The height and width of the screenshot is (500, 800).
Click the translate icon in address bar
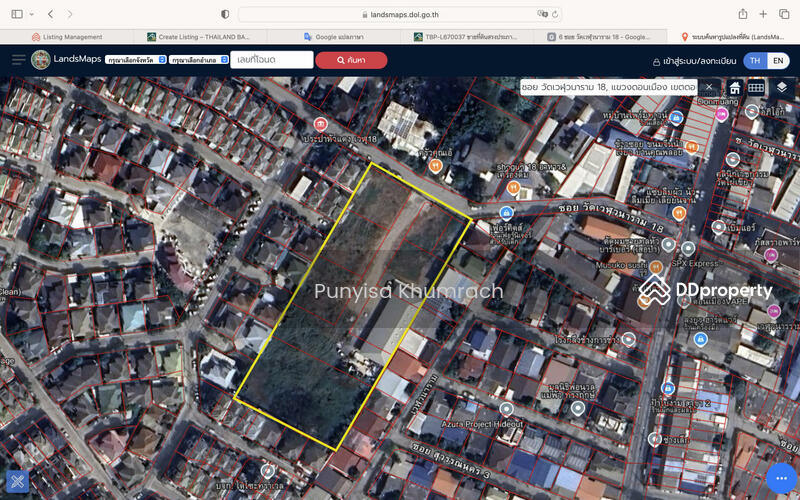point(542,14)
